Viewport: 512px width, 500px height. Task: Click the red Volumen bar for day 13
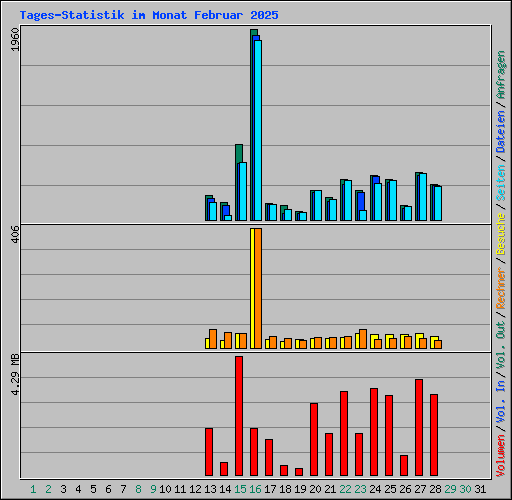(209, 452)
